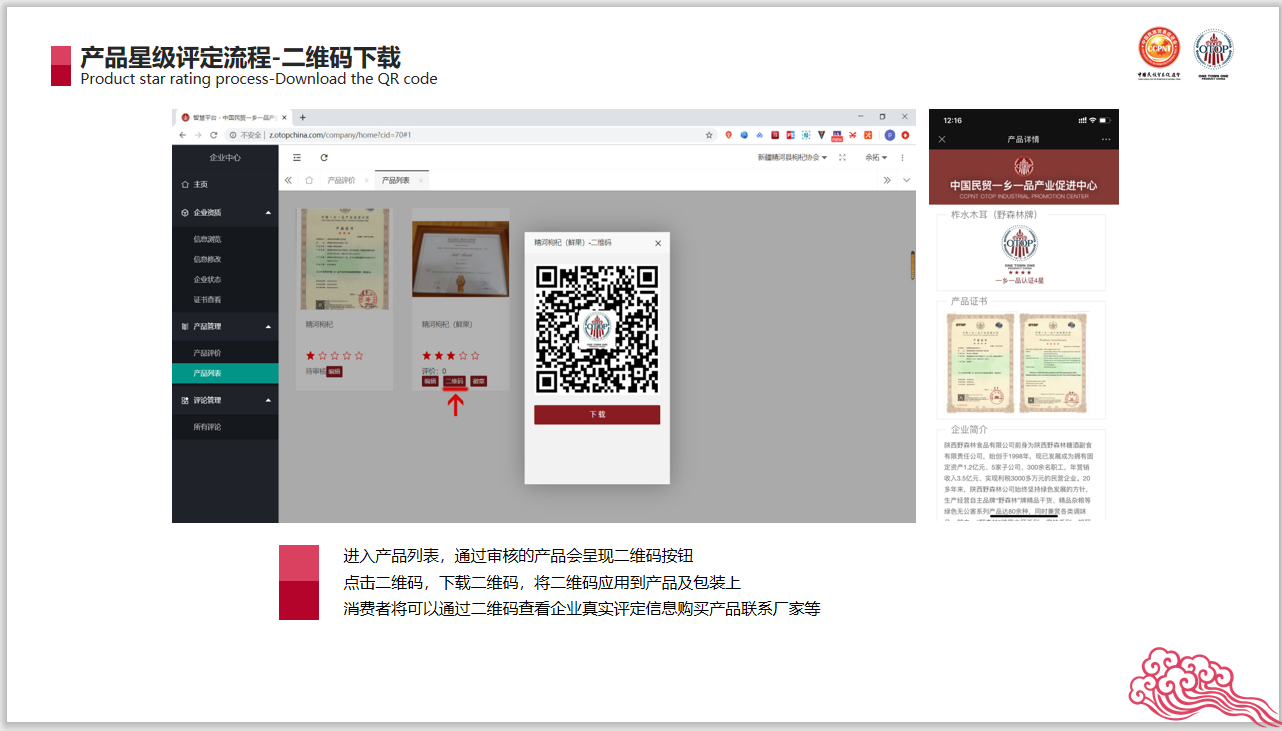Image resolution: width=1282 pixels, height=731 pixels.
Task: Click the One Town One Product logo
Action: 1214,54
